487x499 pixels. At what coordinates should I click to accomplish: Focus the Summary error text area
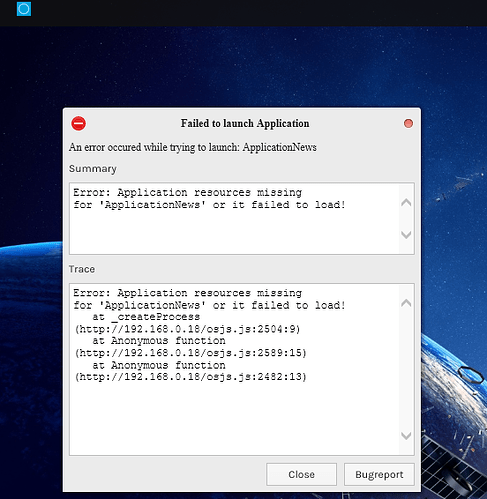click(234, 218)
